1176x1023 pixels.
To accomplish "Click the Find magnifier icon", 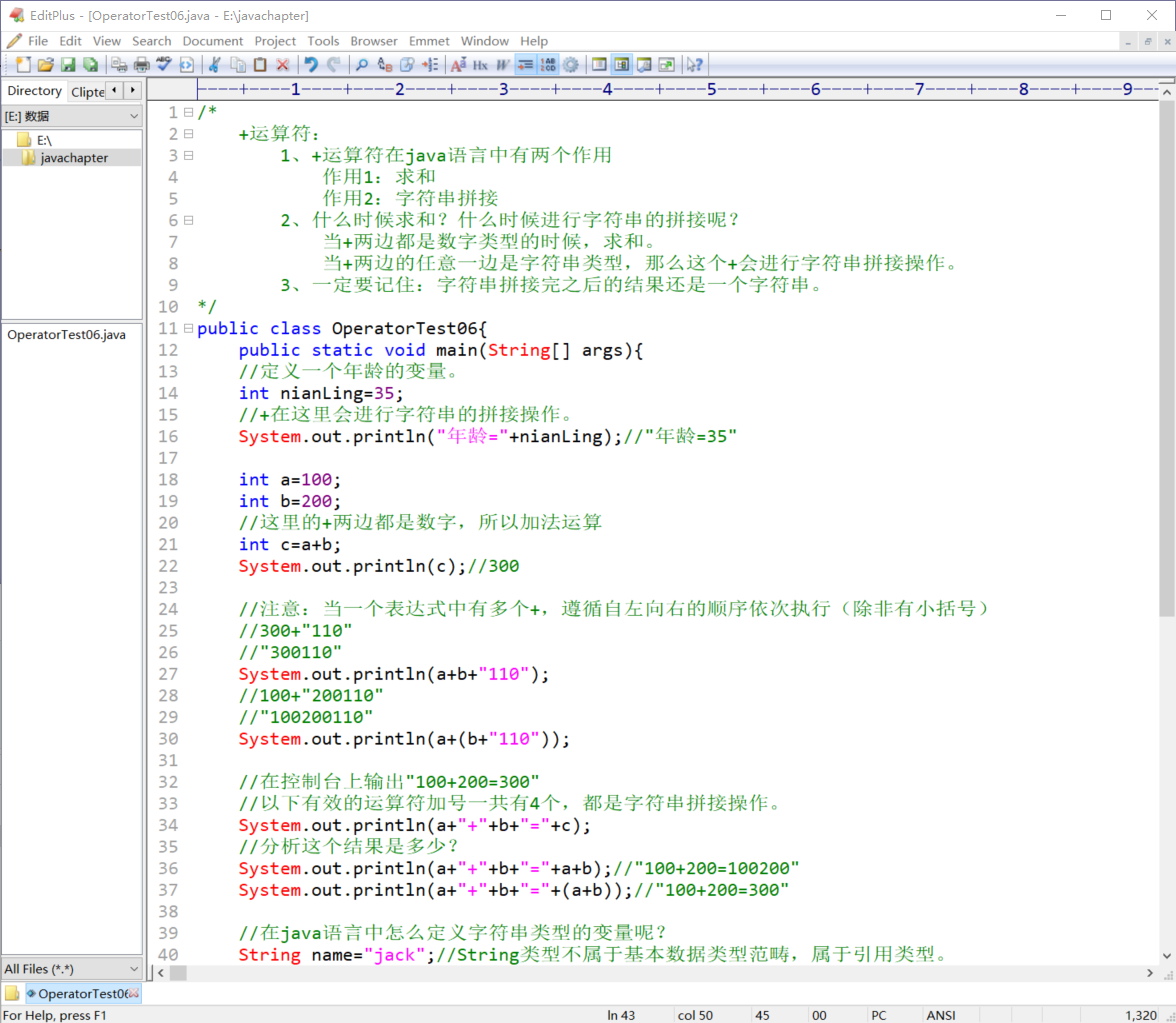I will (x=362, y=65).
